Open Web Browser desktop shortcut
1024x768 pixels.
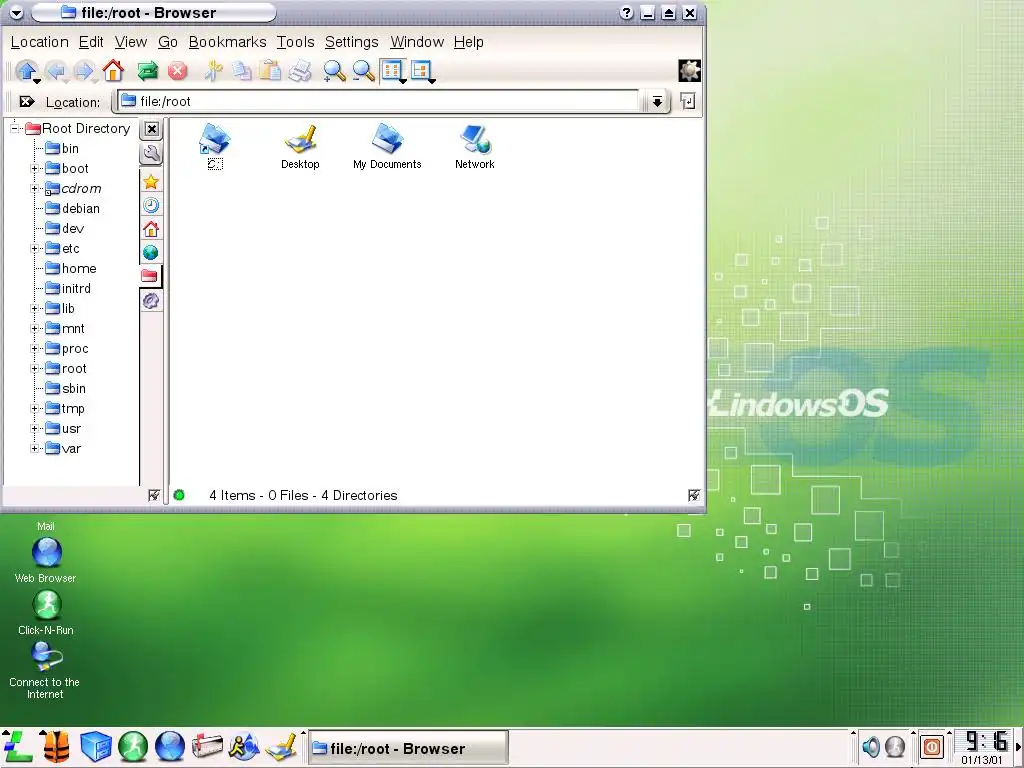coord(46,560)
